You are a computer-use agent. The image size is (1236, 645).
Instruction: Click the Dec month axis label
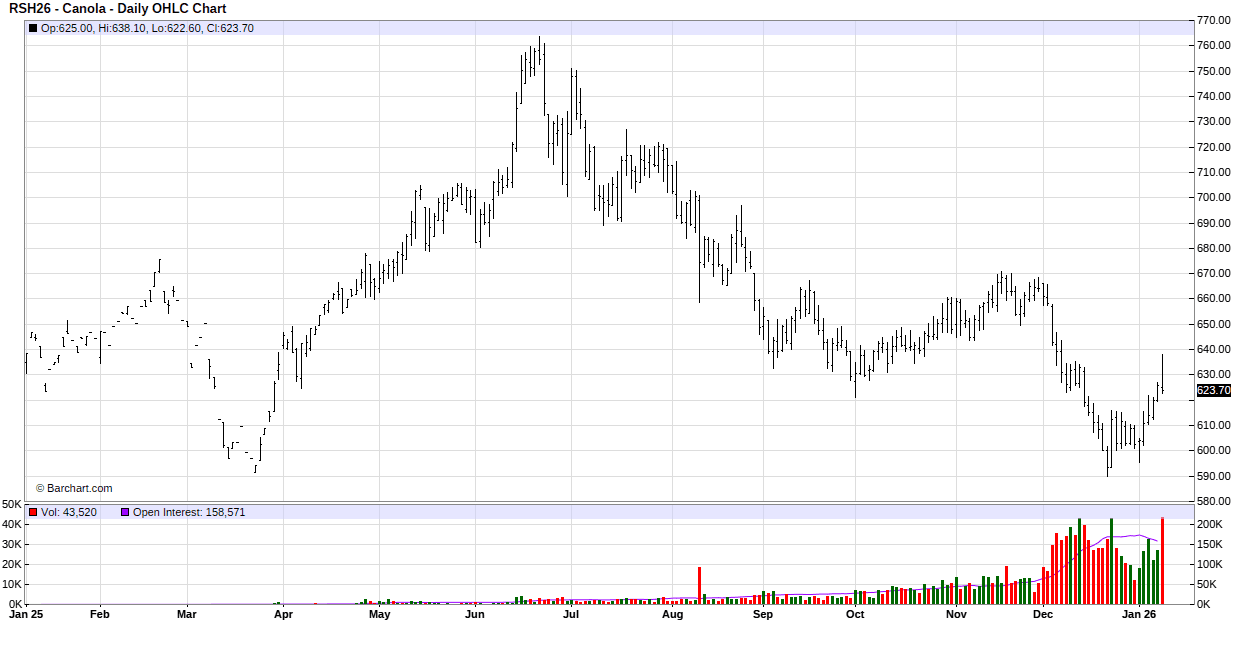coord(1043,615)
